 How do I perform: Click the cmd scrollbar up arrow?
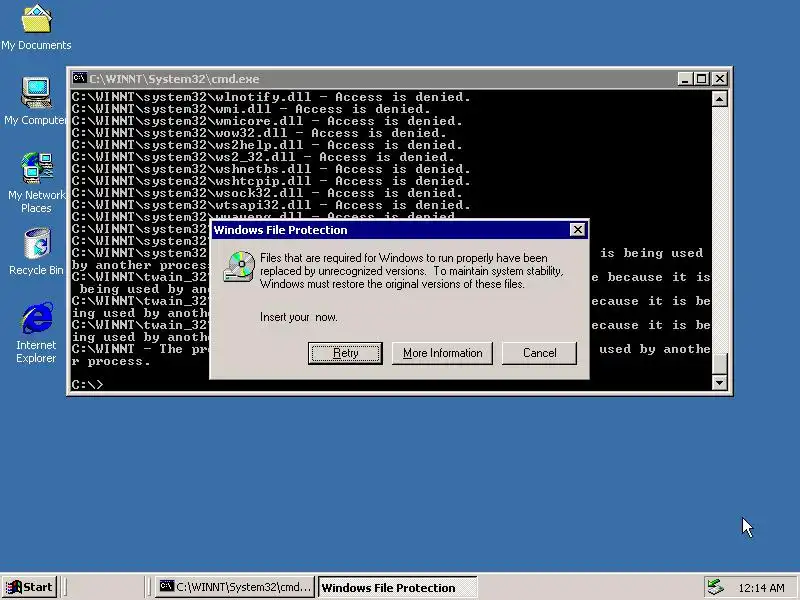tap(719, 98)
